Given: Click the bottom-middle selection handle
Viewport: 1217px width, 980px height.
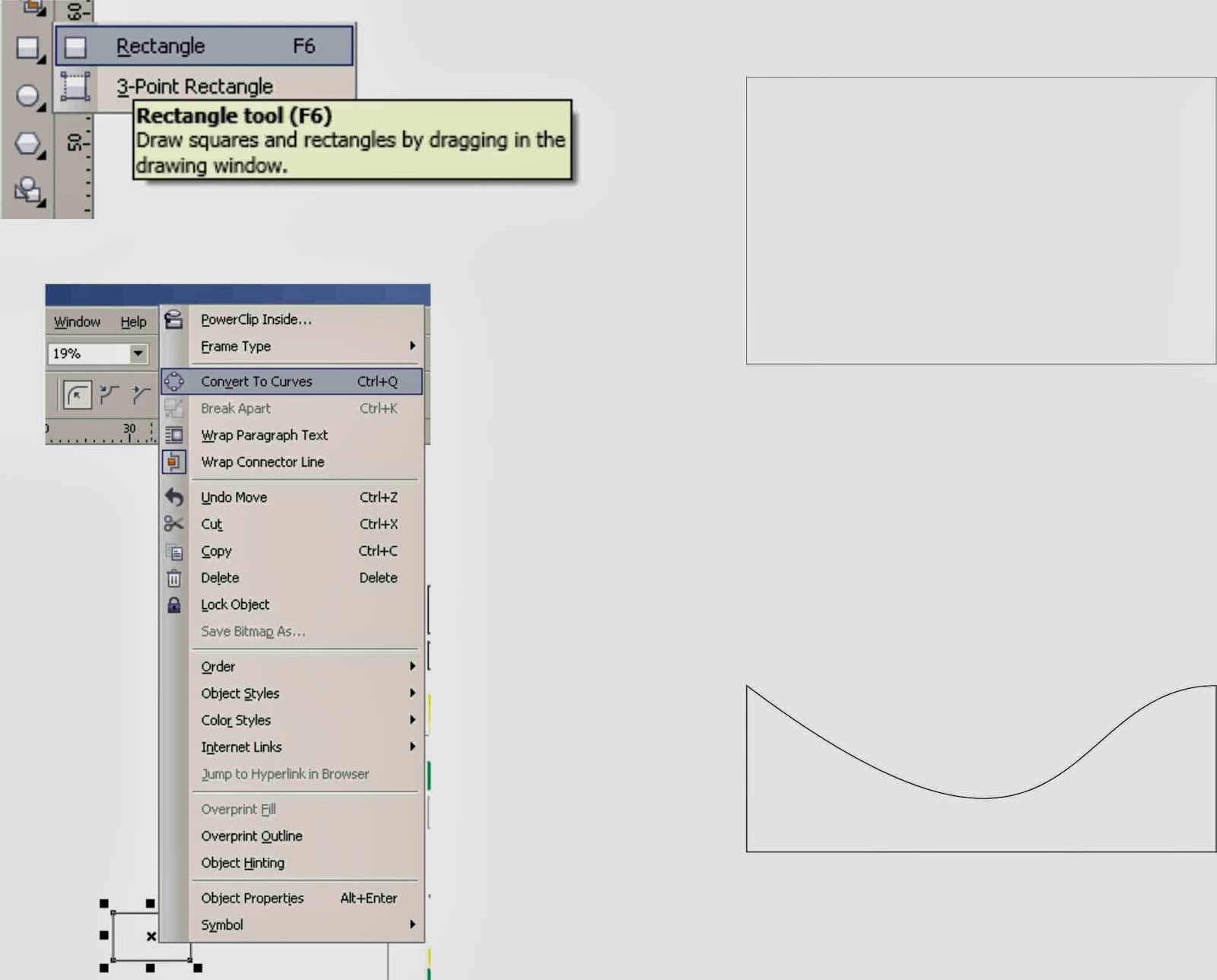Looking at the screenshot, I should point(151,968).
